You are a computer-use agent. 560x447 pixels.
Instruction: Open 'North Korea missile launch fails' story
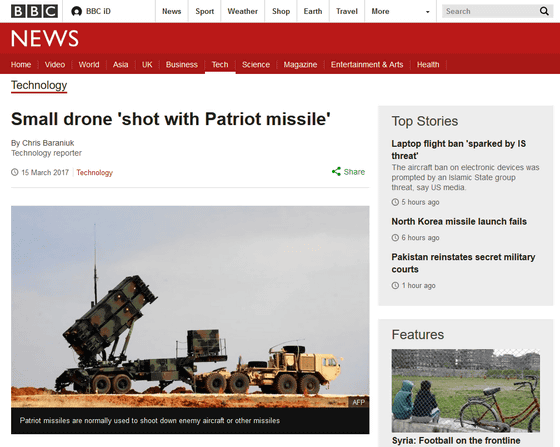pos(459,222)
